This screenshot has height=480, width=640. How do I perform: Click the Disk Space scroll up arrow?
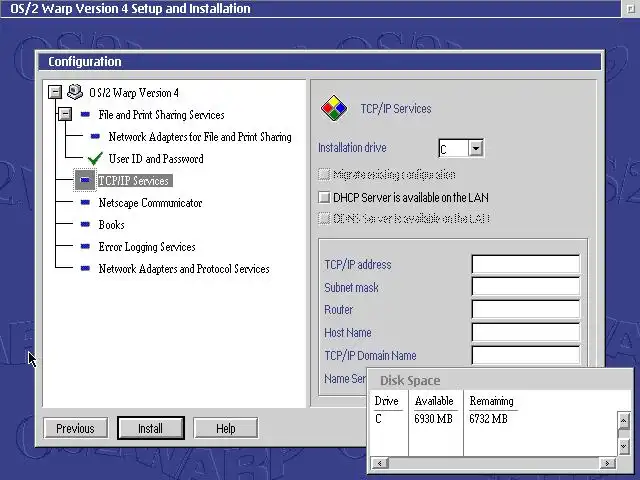pyautogui.click(x=623, y=420)
